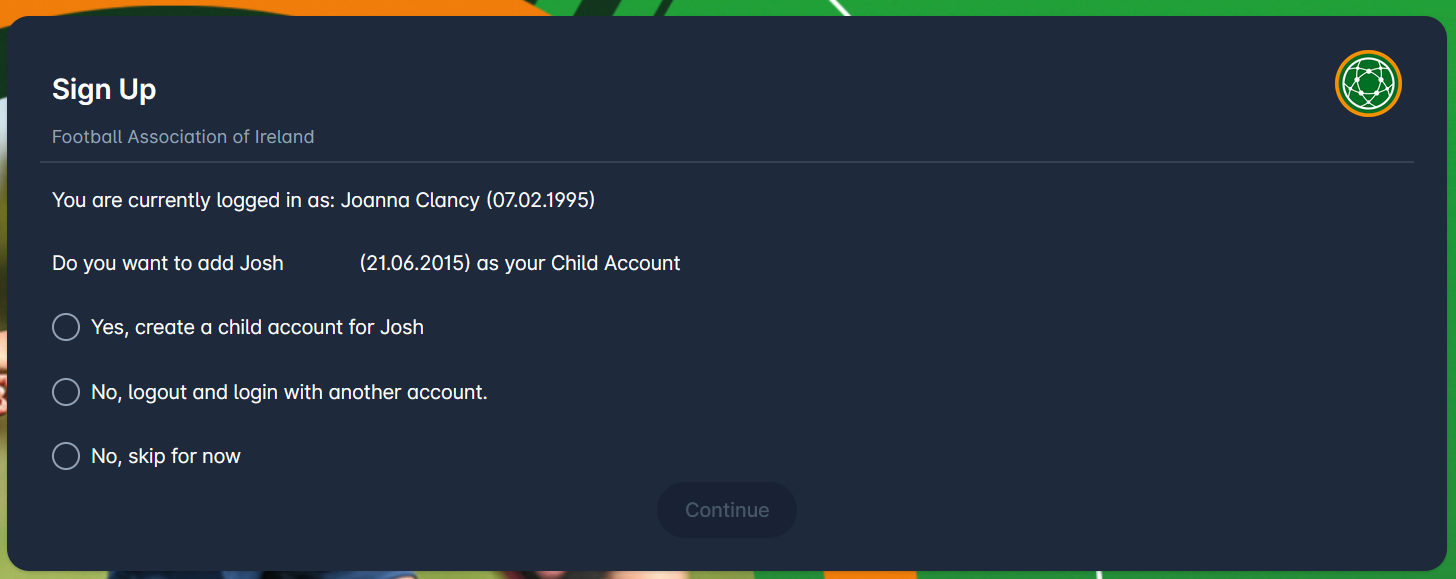Click the date 07.02.1995

(x=541, y=200)
